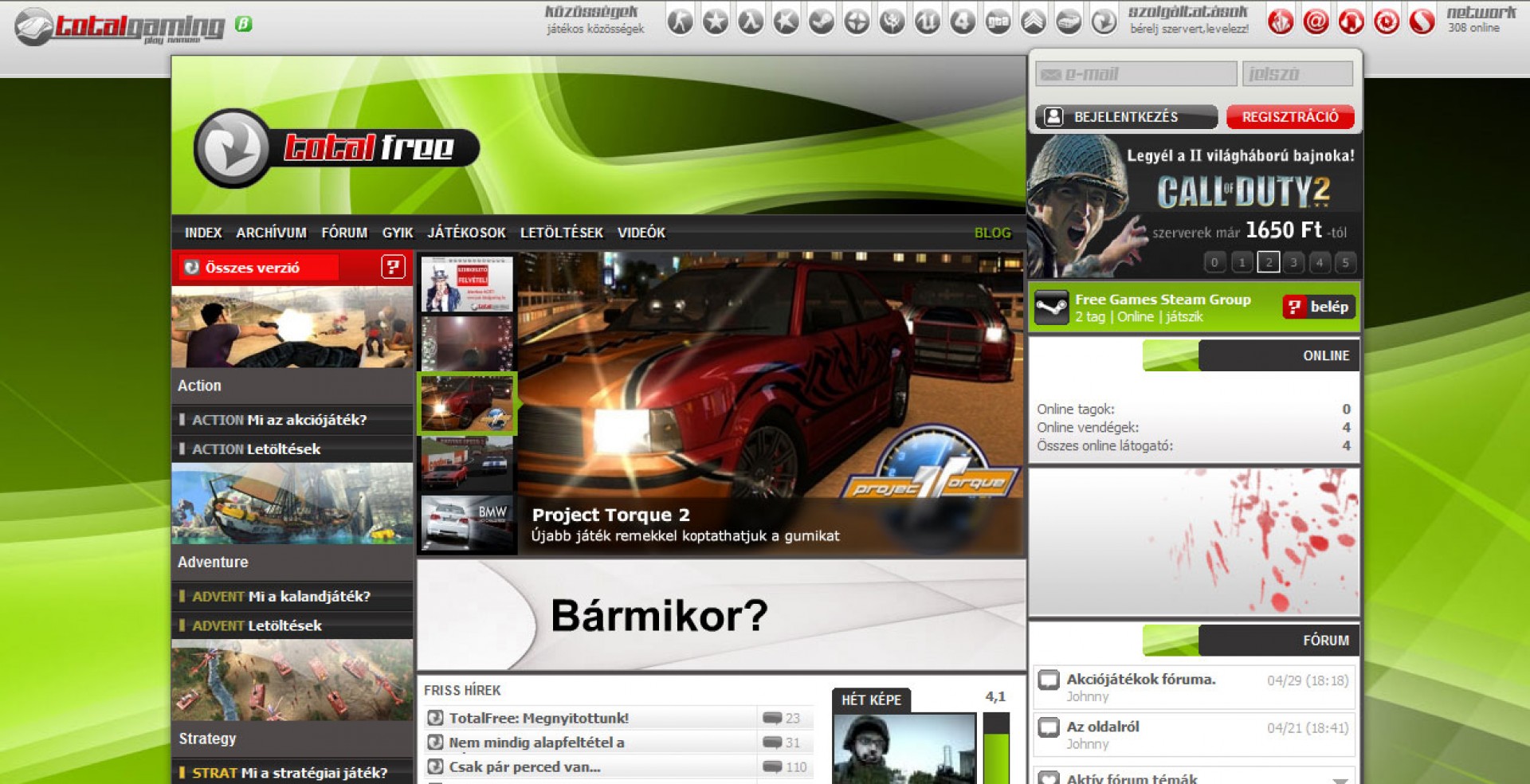Click the Total Free header logo
Screen dimensions: 1530x784
click(x=336, y=148)
